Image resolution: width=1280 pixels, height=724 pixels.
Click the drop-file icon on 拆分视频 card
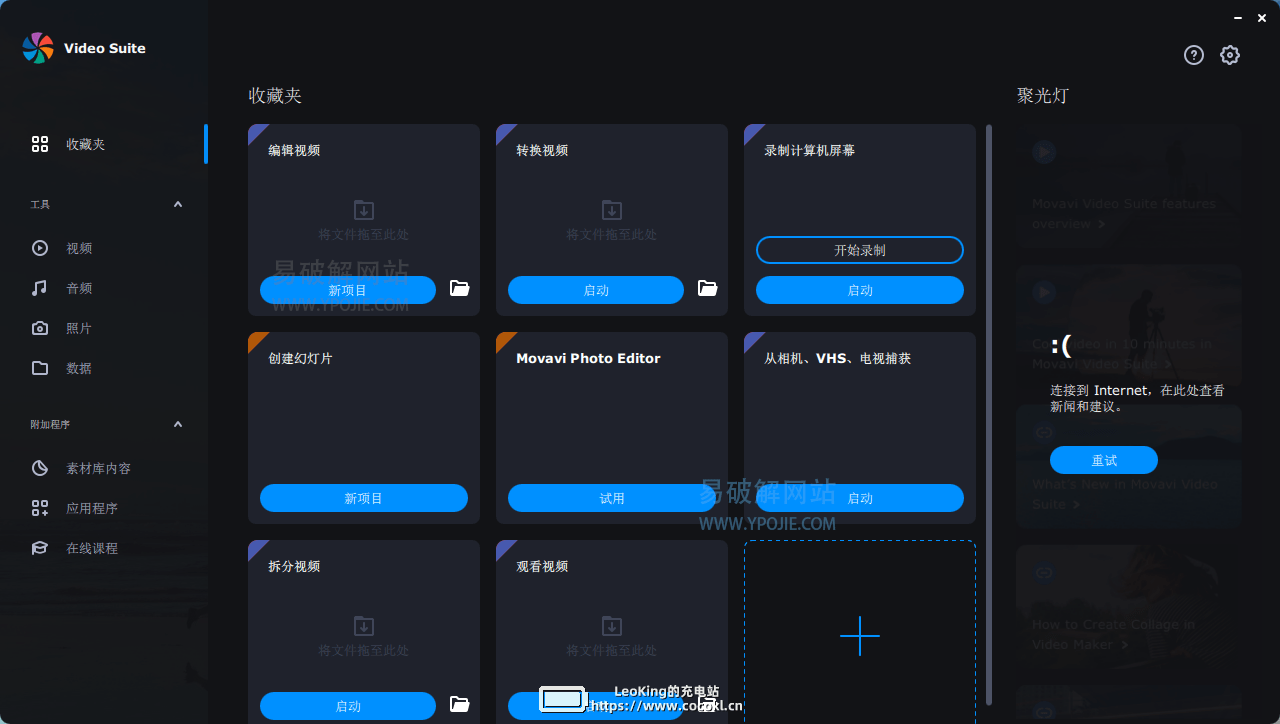point(364,626)
